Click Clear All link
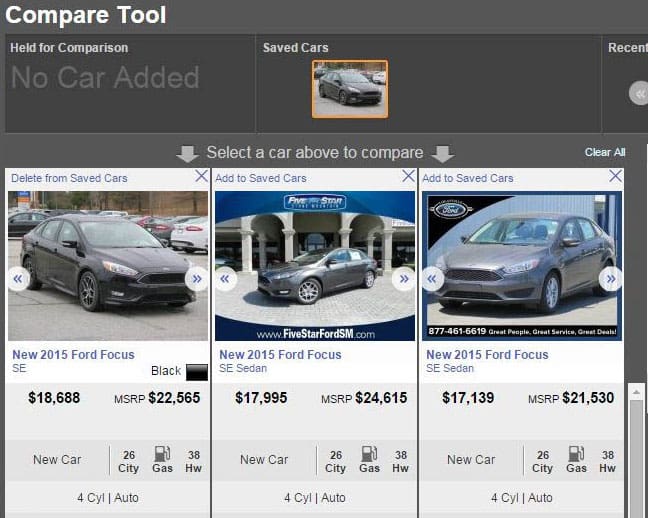648x518 pixels. click(605, 152)
